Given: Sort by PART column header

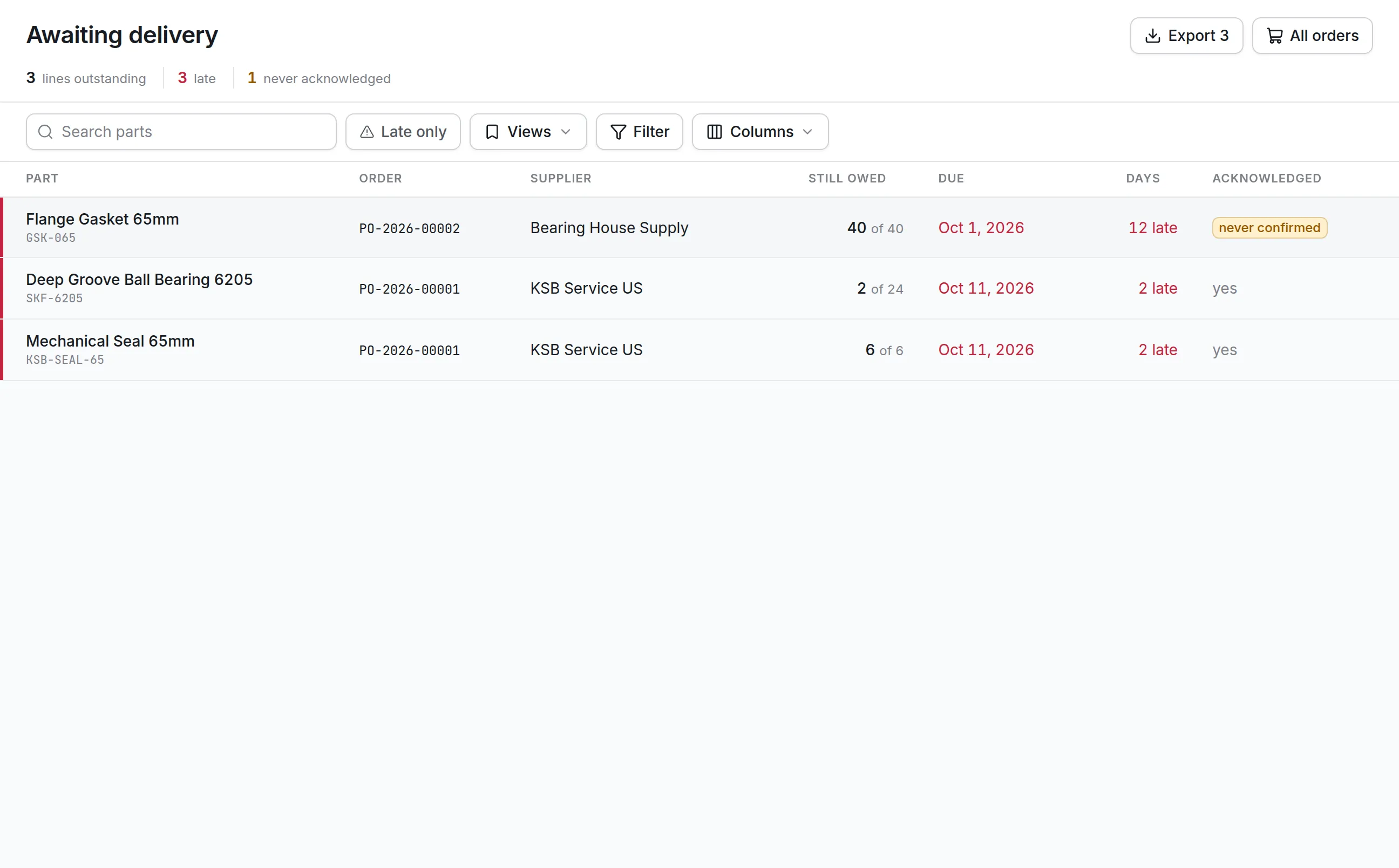Looking at the screenshot, I should 42,179.
